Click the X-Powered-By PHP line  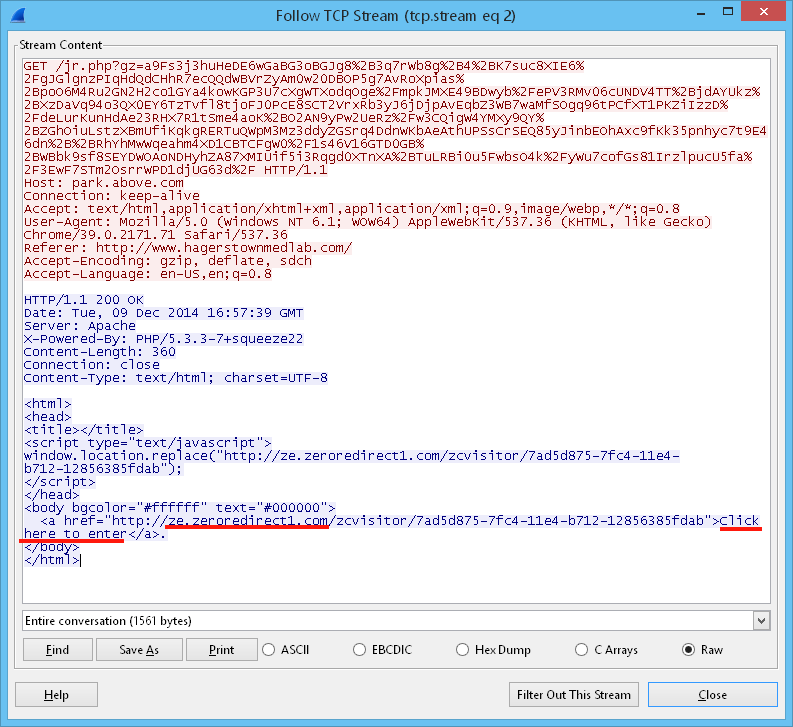pos(163,338)
